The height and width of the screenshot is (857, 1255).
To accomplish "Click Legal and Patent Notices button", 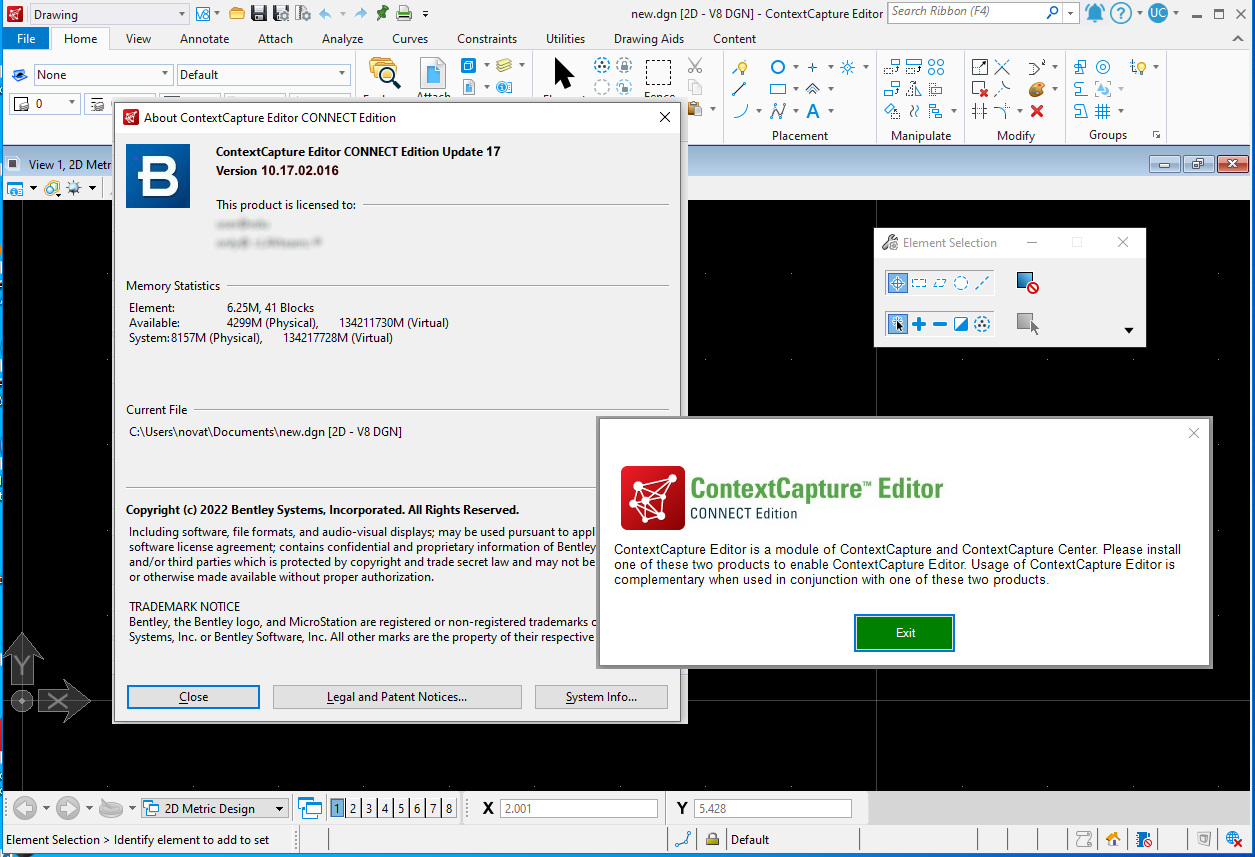I will pyautogui.click(x=397, y=697).
